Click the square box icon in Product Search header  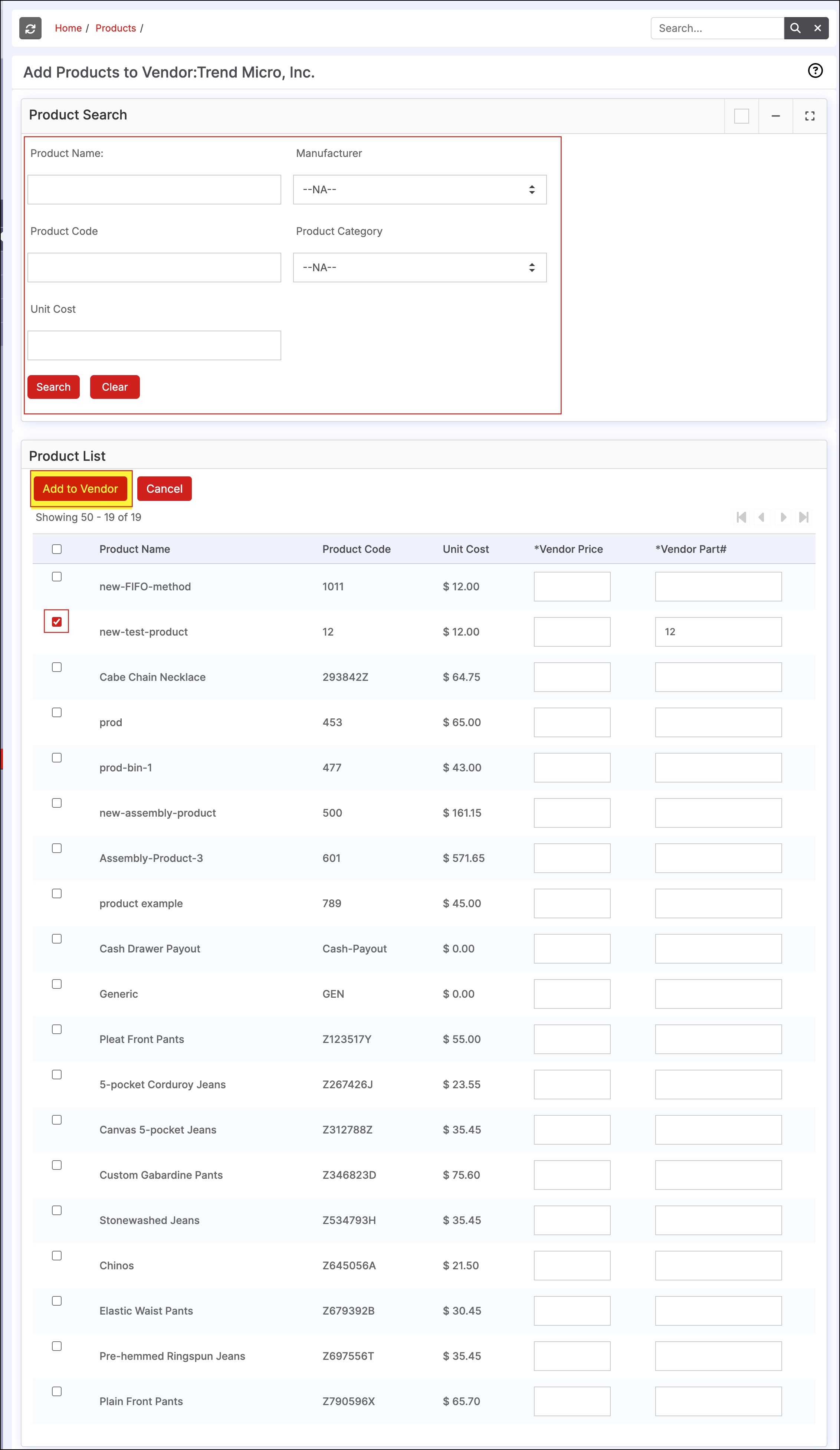(x=742, y=116)
